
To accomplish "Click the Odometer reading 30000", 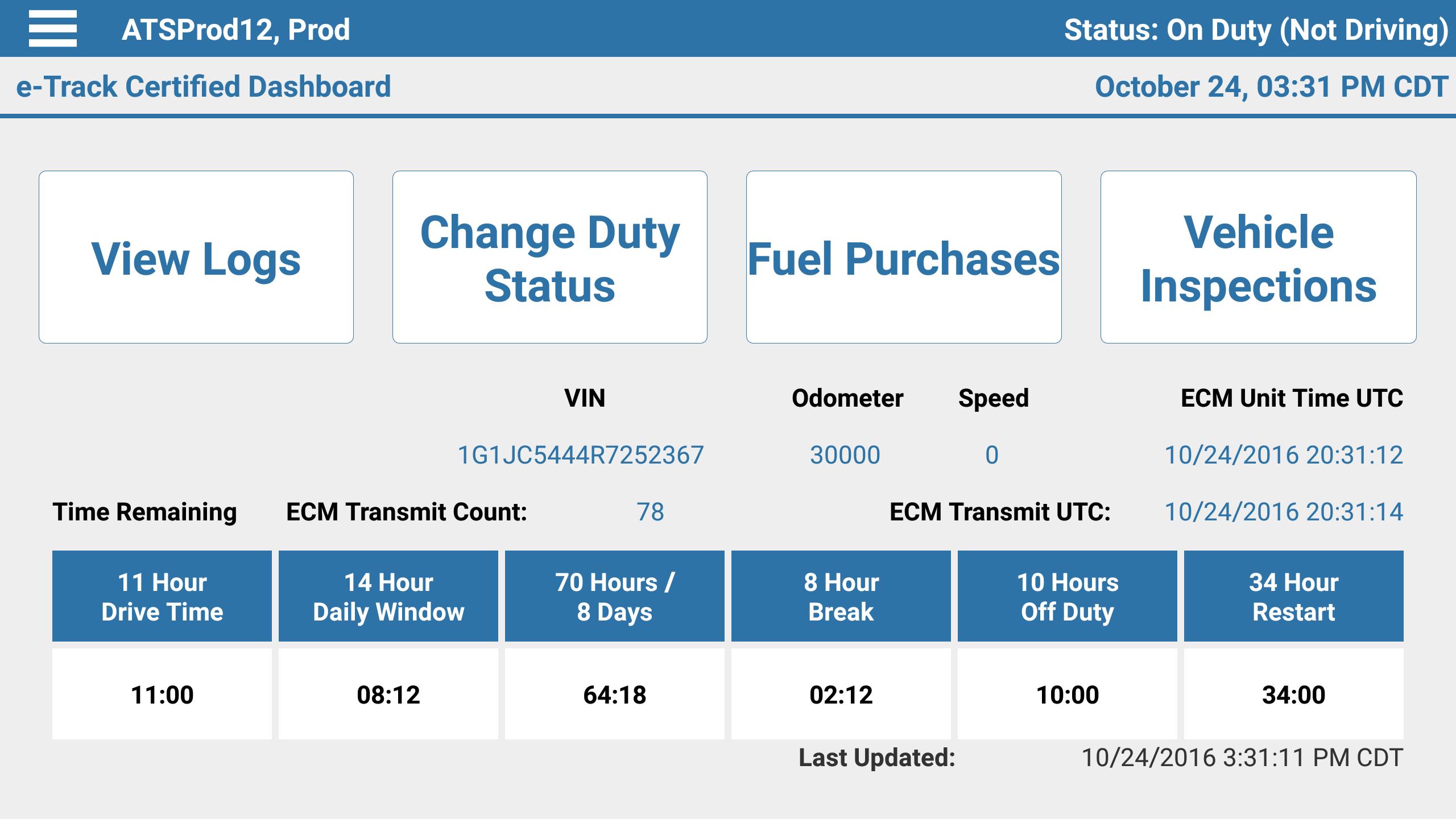I will (x=843, y=454).
